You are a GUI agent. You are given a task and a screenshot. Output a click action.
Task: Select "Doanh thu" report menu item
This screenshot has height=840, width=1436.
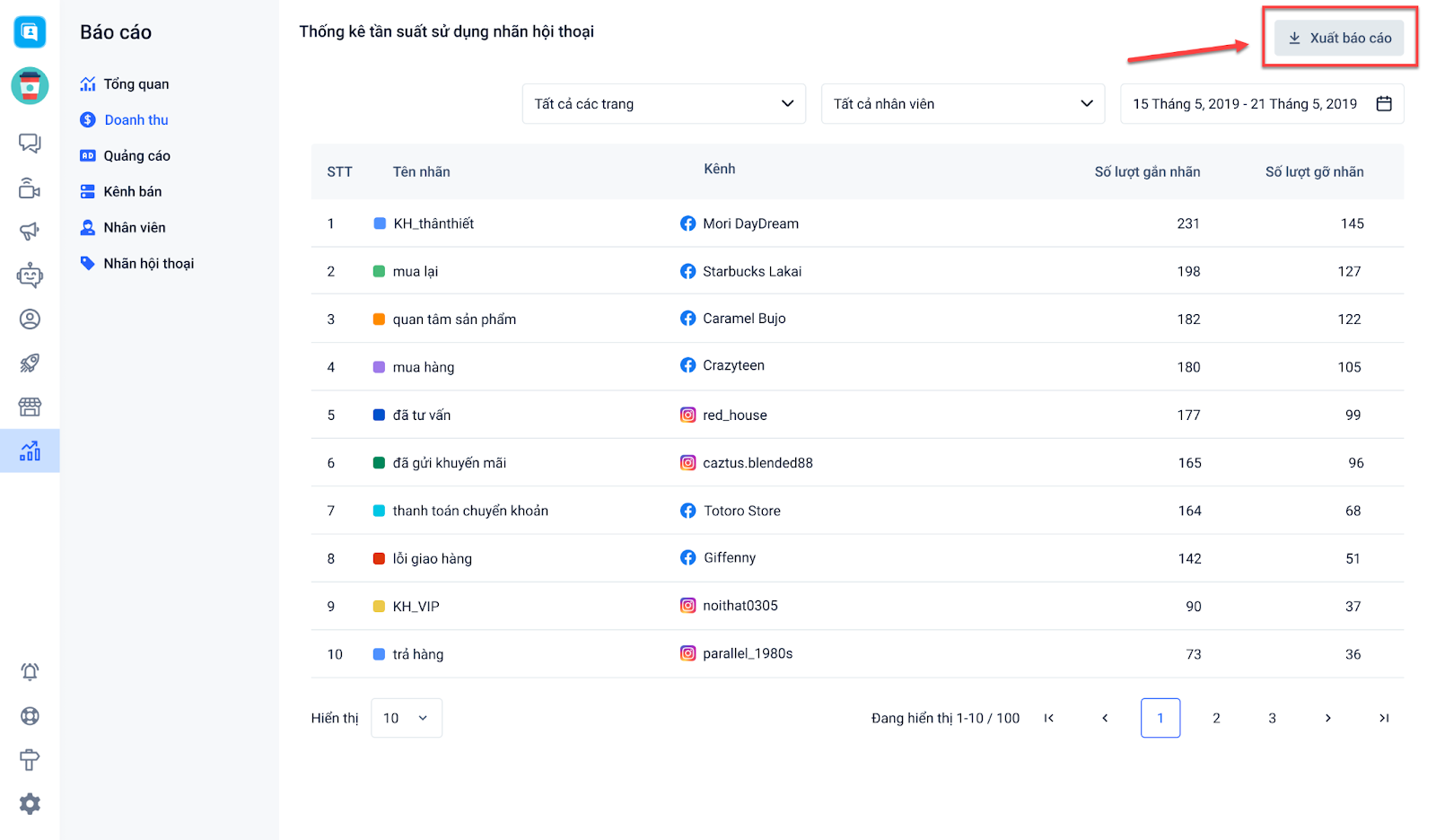(136, 120)
